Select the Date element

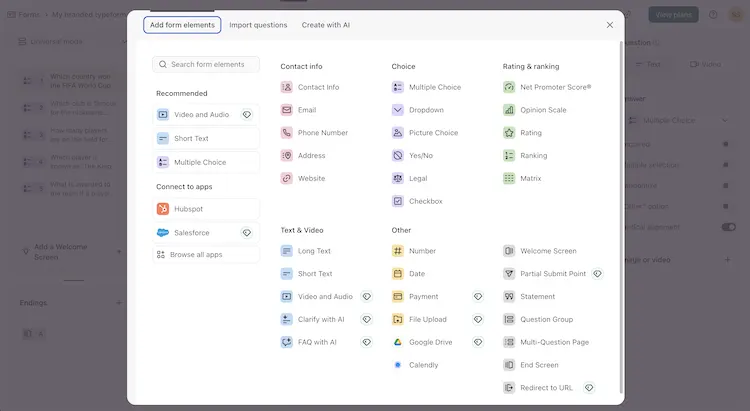[x=408, y=274]
